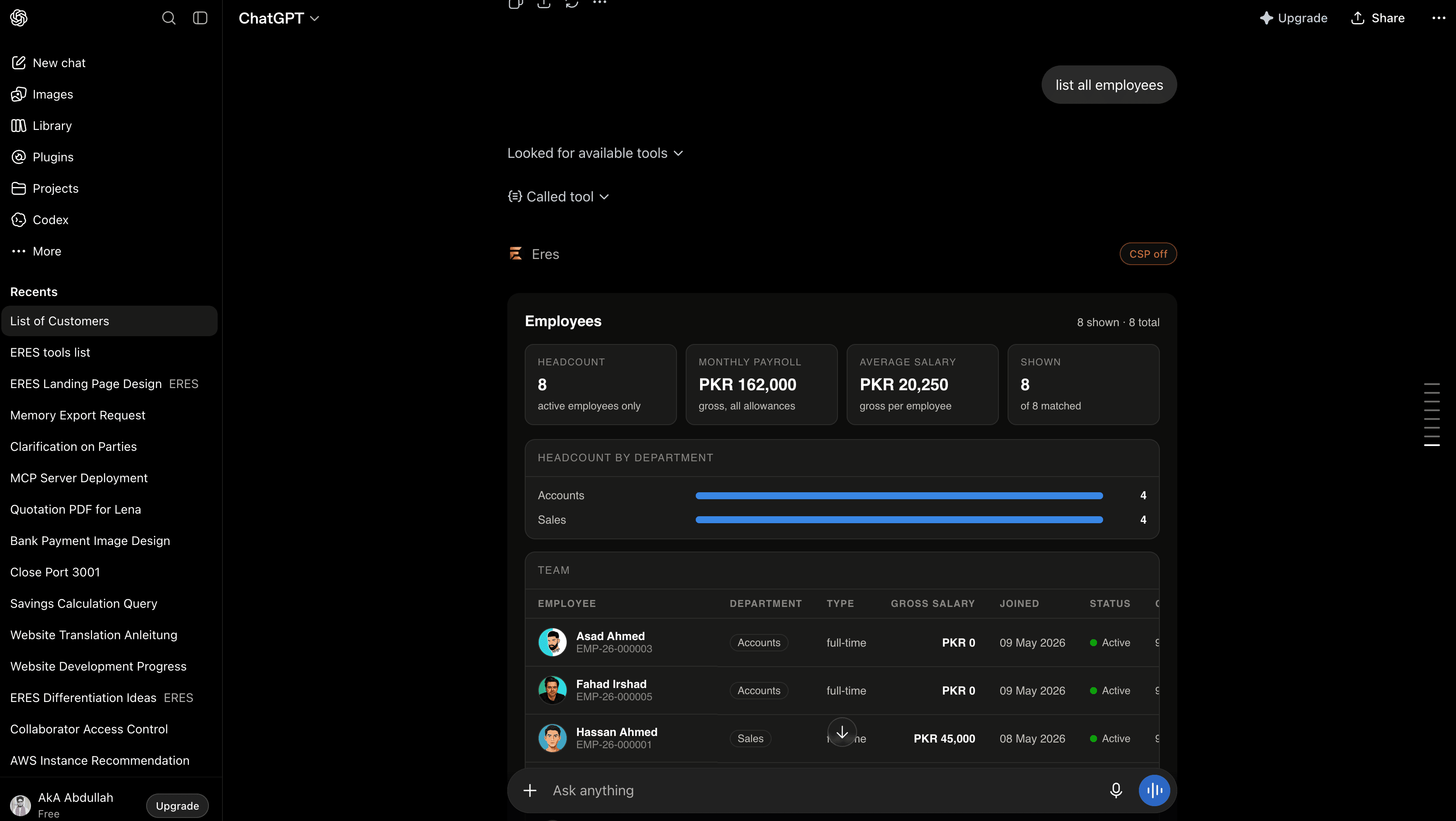Open Savings Calculation Query chat

(x=109, y=603)
